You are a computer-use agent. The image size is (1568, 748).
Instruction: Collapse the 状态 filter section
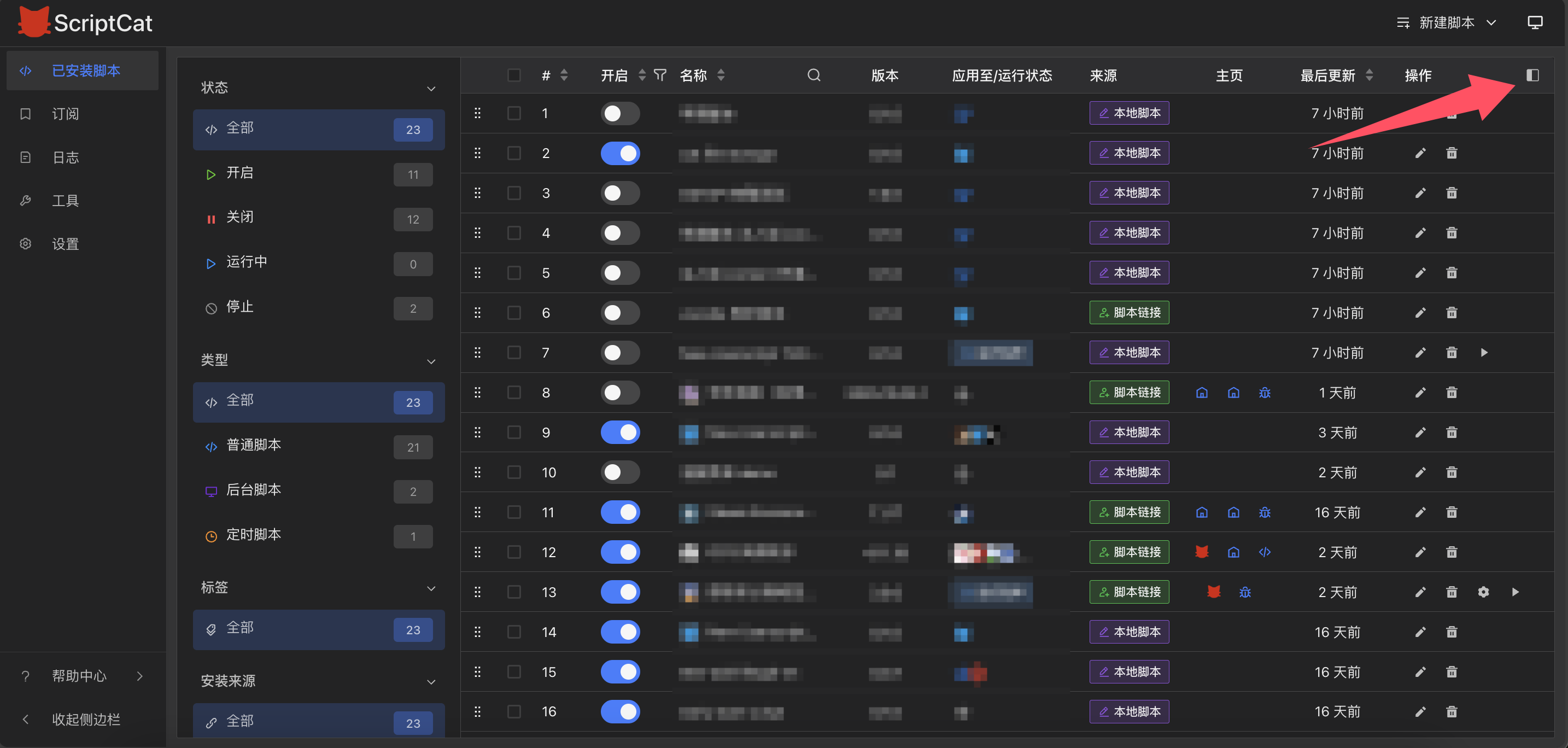[431, 88]
